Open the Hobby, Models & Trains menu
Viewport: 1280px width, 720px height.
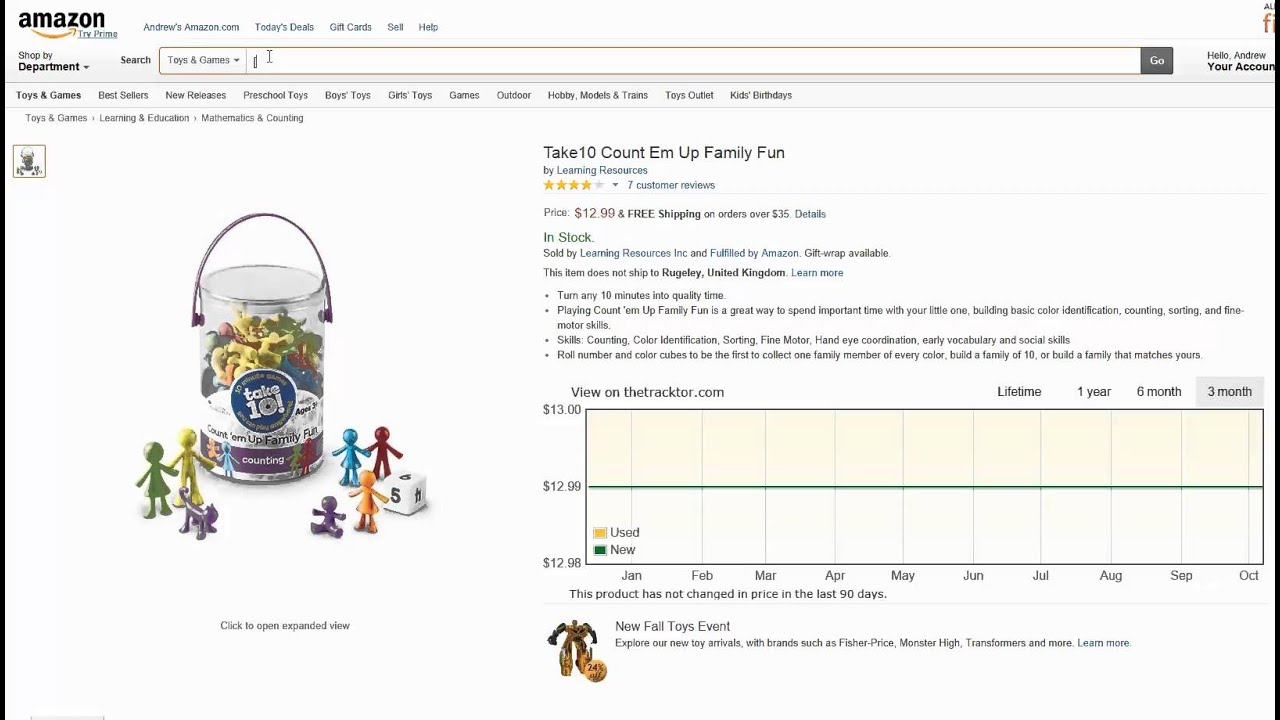[x=597, y=95]
